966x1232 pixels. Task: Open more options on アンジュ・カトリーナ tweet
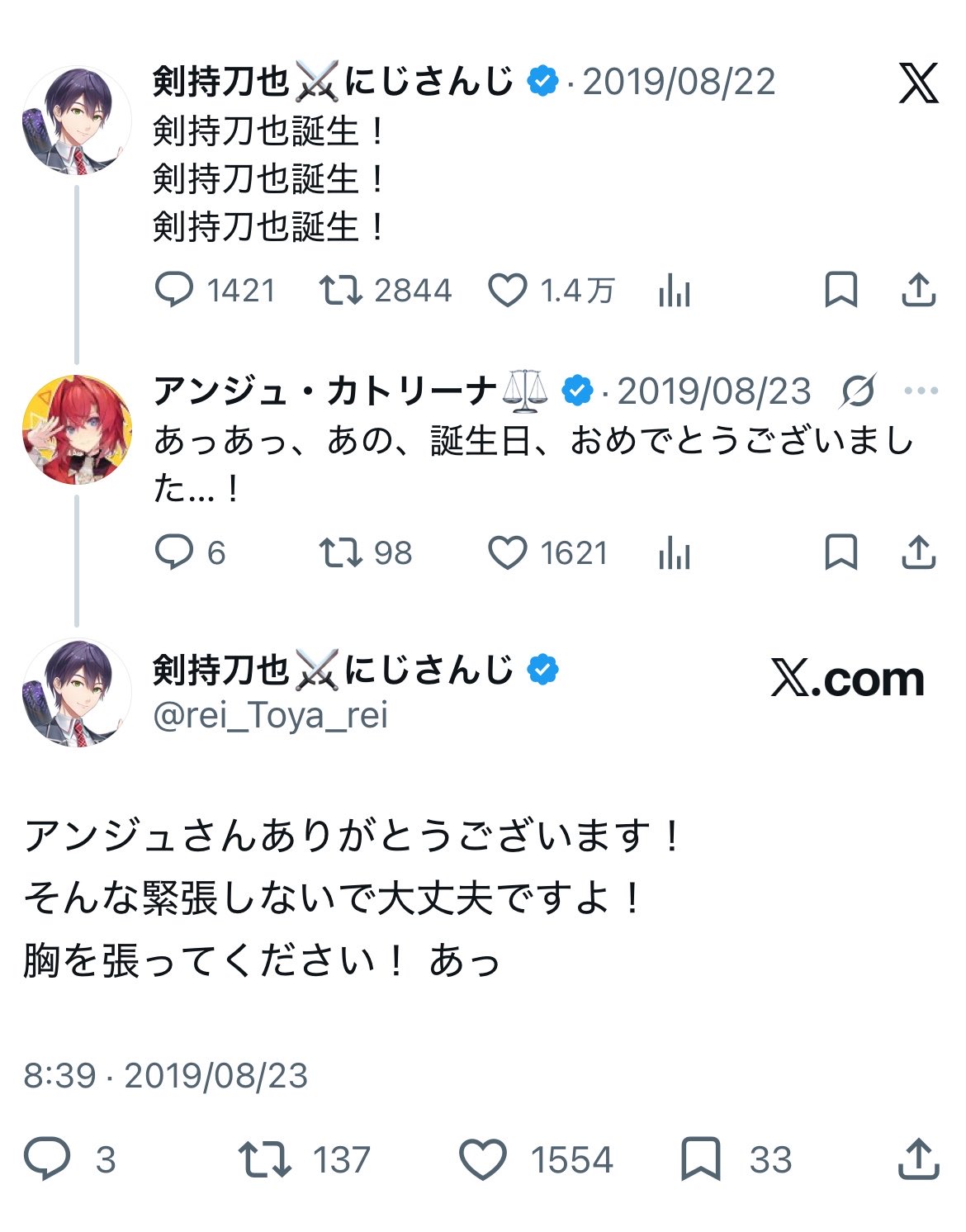click(921, 391)
